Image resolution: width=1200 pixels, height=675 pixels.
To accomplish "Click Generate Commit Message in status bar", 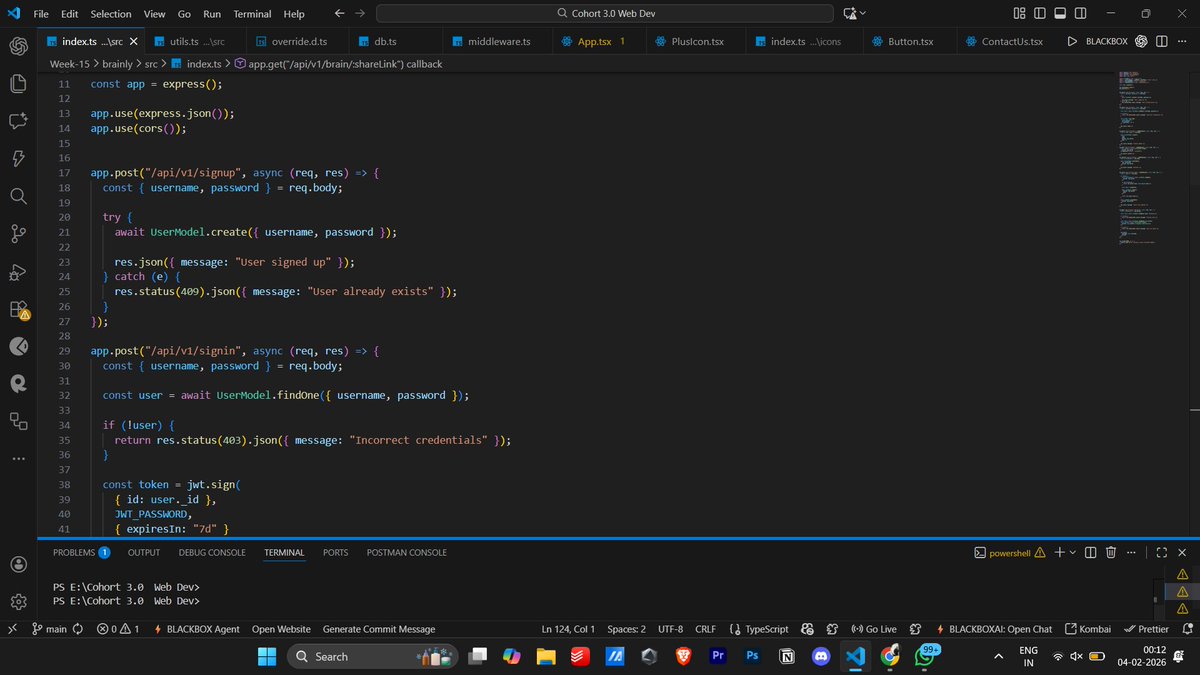I will click(x=379, y=629).
